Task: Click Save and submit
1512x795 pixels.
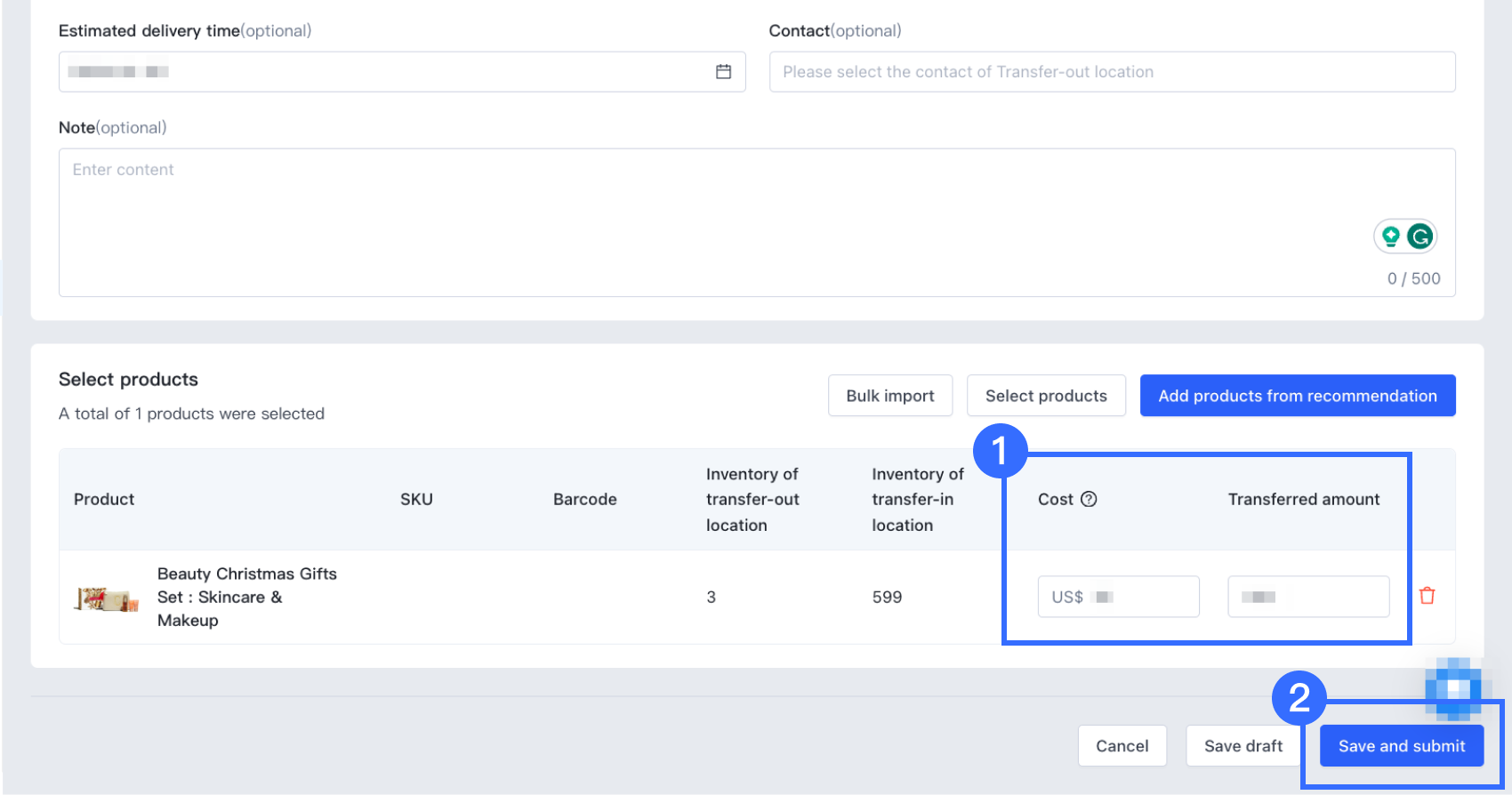Action: click(1401, 746)
